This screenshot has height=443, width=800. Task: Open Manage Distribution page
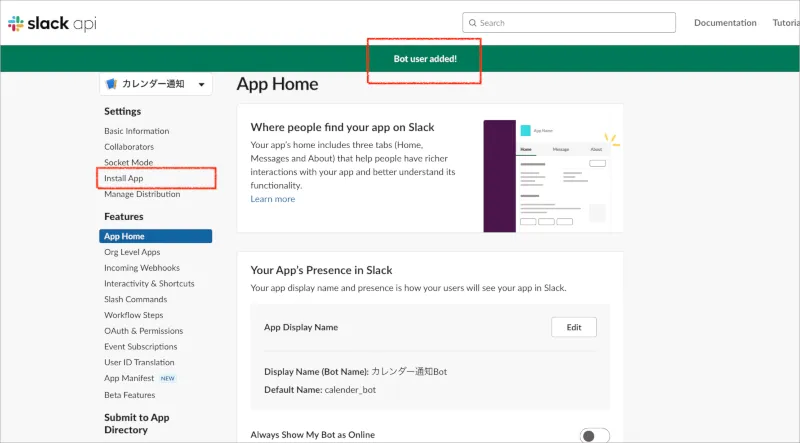coord(142,194)
